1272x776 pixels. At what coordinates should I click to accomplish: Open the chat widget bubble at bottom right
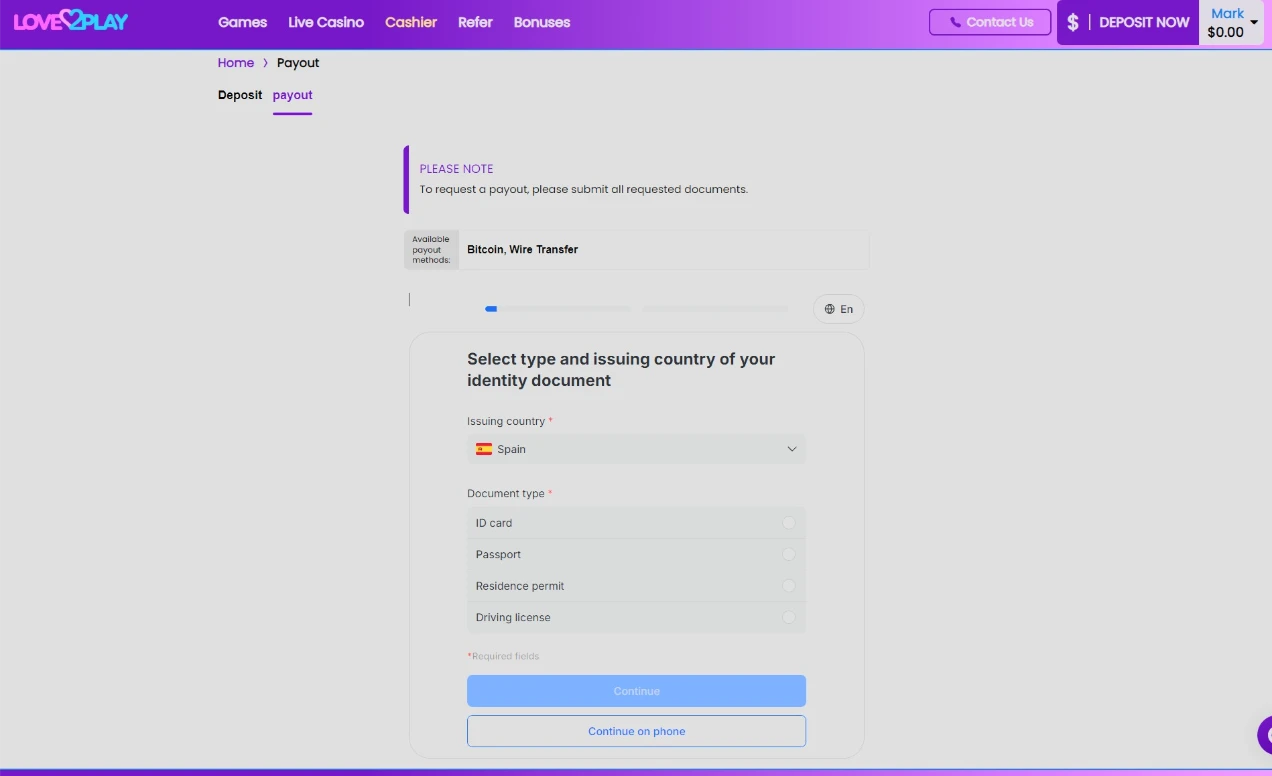tap(1264, 735)
